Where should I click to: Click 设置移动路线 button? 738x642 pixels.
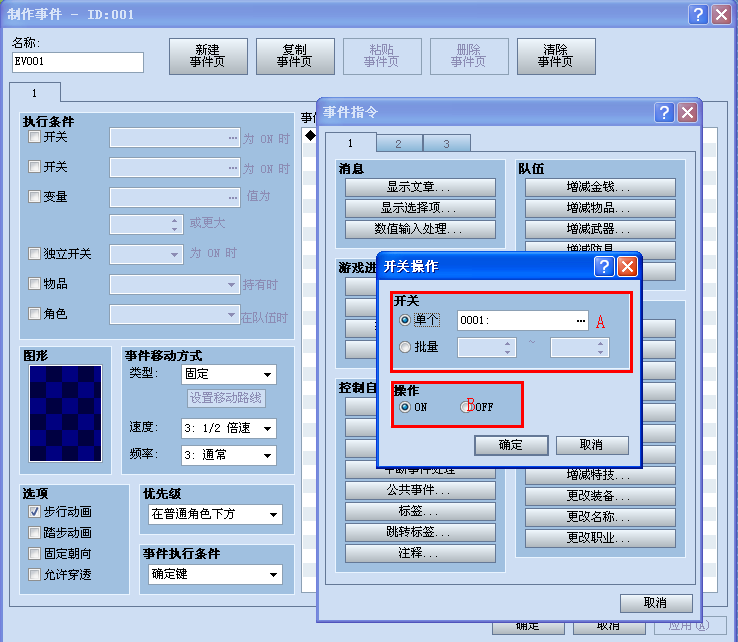click(x=226, y=398)
